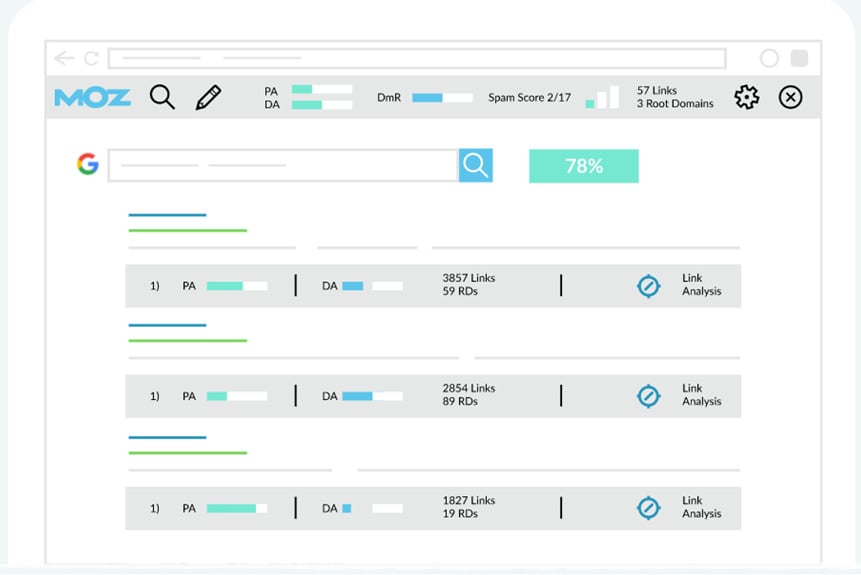Open MozBar settings gear
The width and height of the screenshot is (861, 575).
746,97
